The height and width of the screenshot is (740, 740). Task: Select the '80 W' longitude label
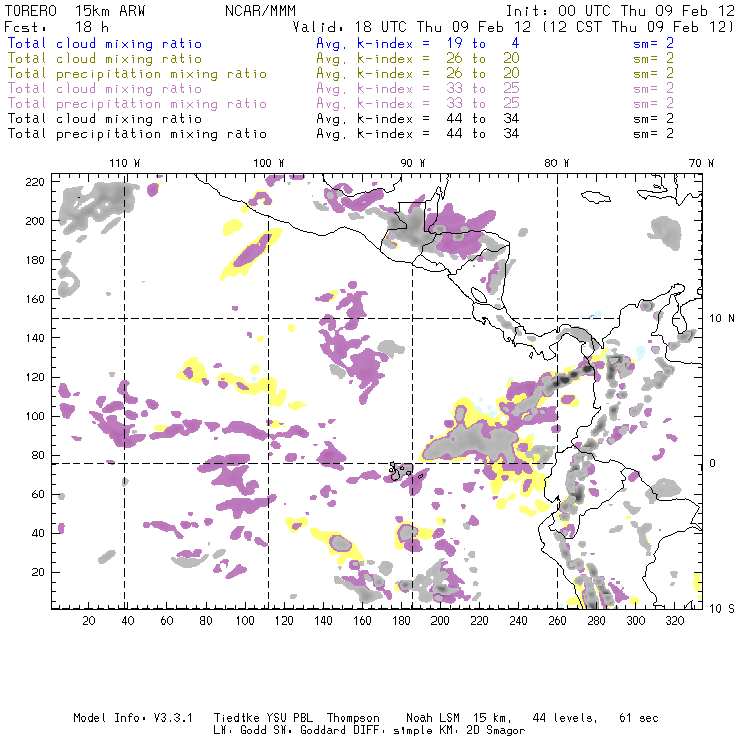(556, 163)
